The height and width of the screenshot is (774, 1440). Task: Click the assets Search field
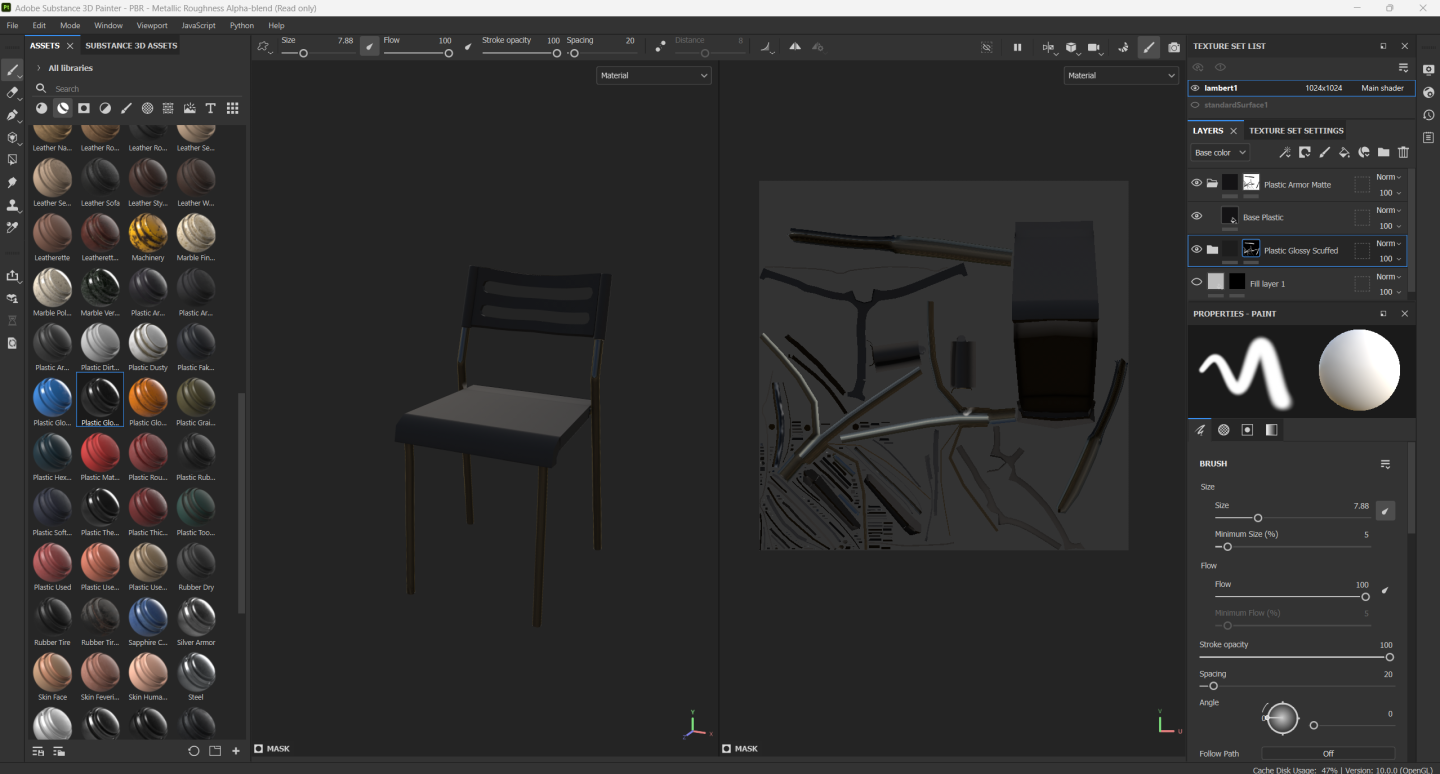pyautogui.click(x=140, y=88)
